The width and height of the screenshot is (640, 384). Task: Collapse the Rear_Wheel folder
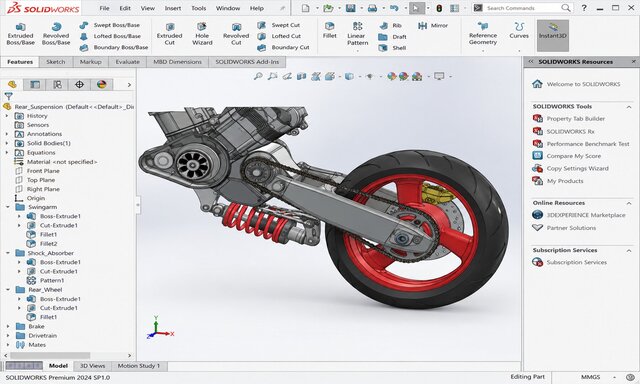pyautogui.click(x=8, y=290)
